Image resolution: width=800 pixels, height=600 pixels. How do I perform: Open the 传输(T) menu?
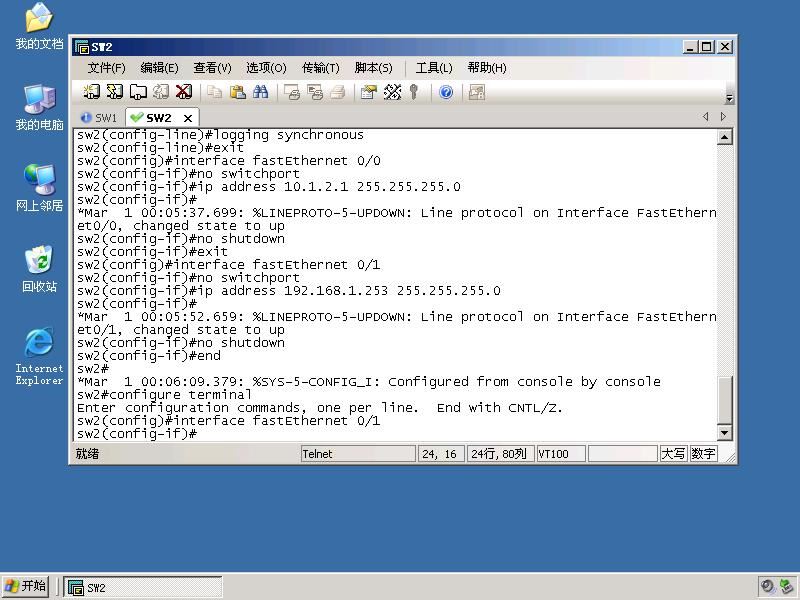[x=320, y=68]
